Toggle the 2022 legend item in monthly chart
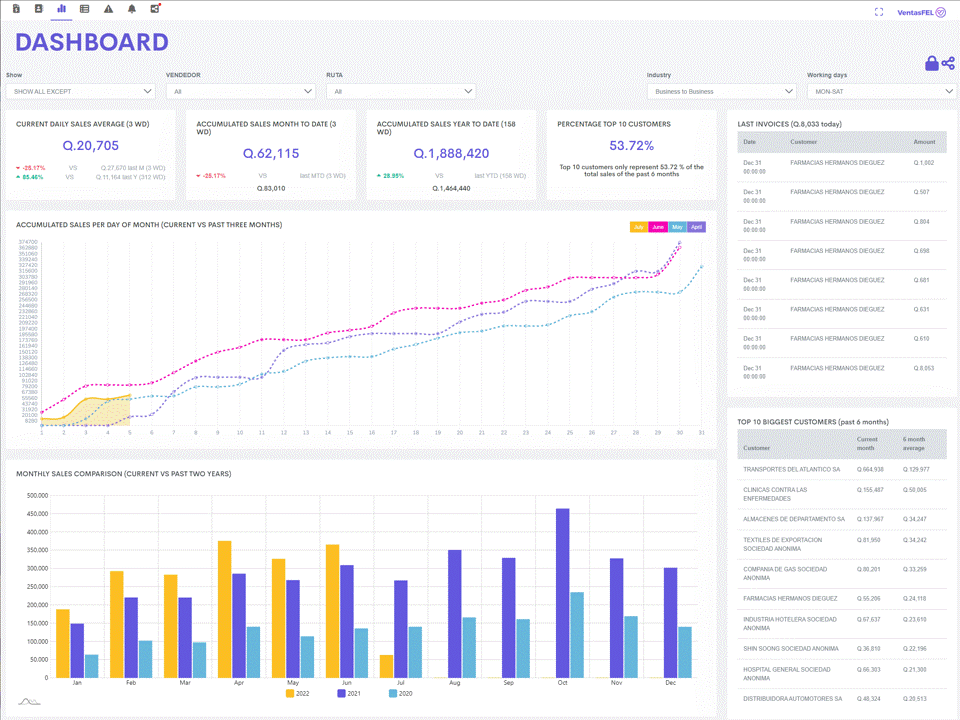The image size is (960, 720). click(298, 694)
